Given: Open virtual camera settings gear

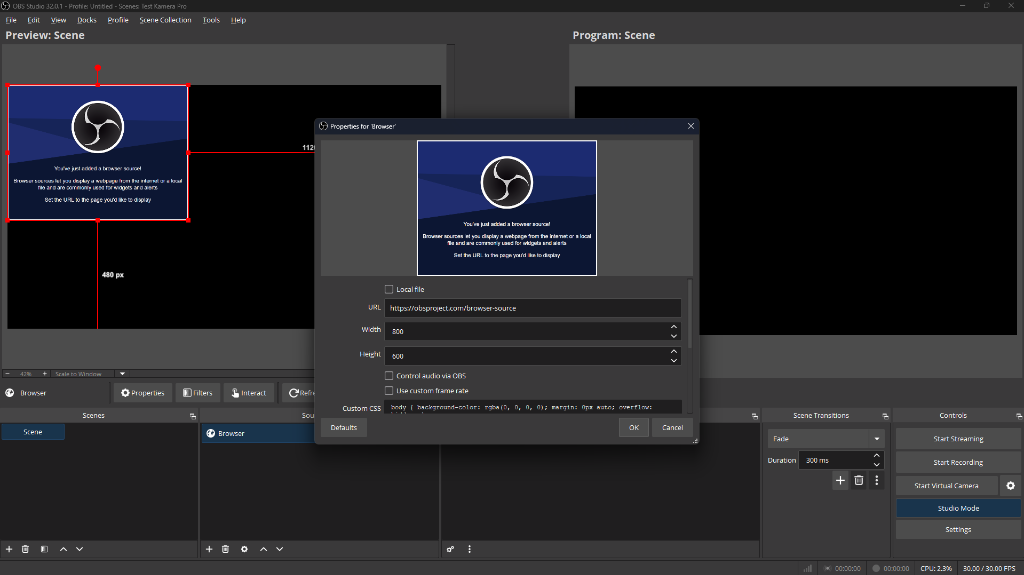Looking at the screenshot, I should (x=1010, y=485).
